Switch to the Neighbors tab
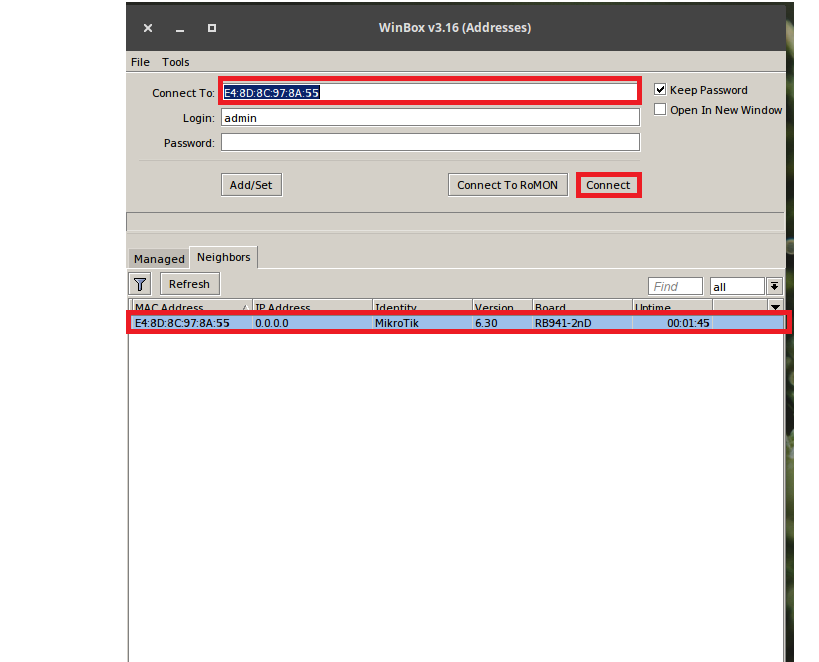Screen dimensions: 819x662 coord(222,257)
